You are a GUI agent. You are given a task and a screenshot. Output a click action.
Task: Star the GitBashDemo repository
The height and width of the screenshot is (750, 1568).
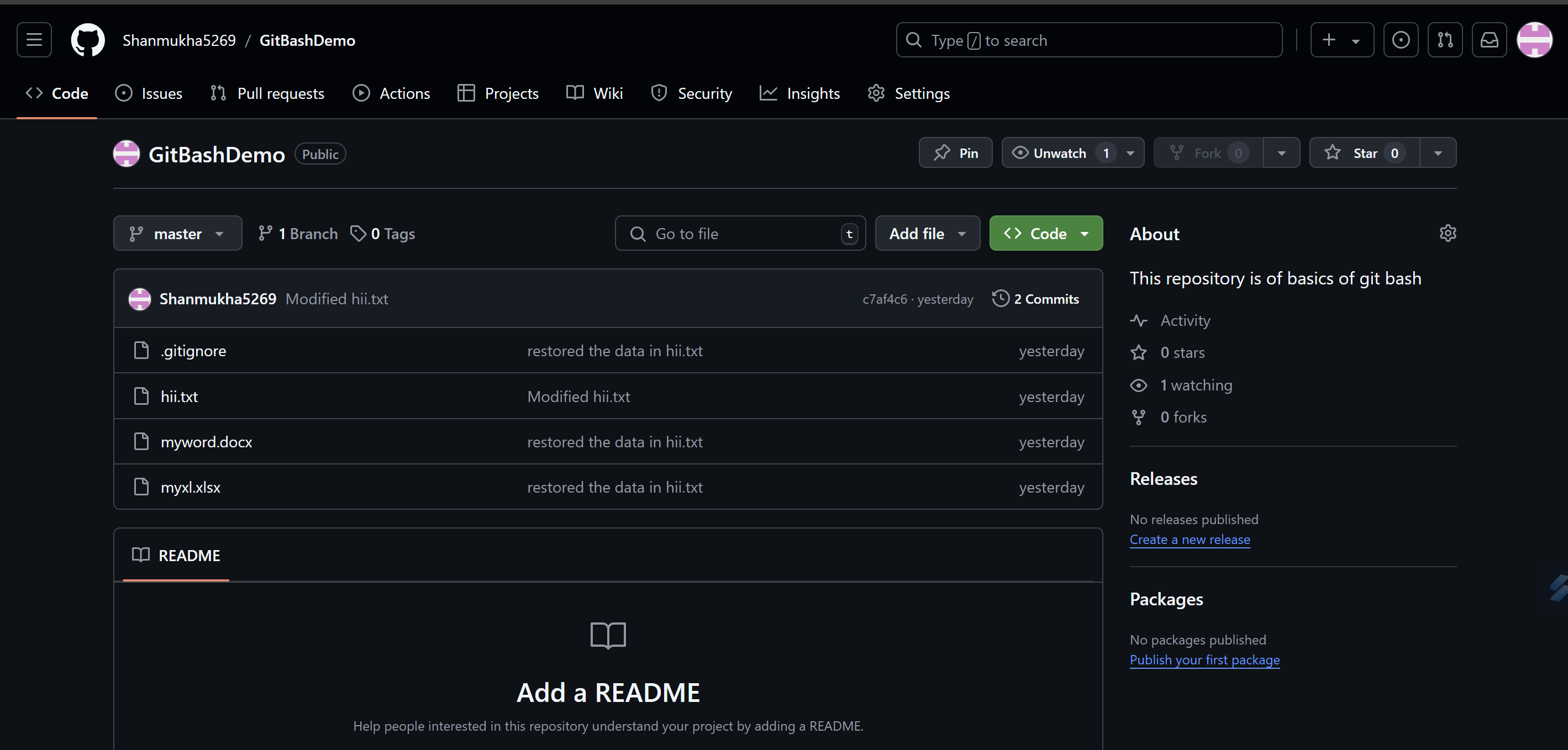1364,154
